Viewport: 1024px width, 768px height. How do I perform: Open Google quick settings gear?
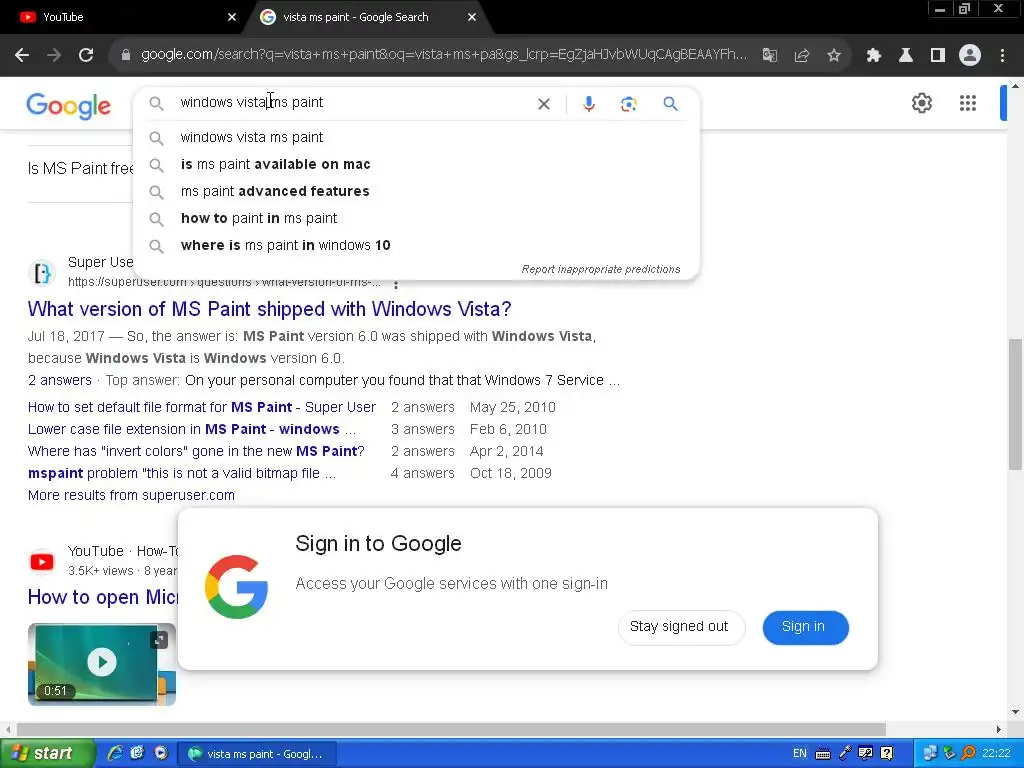[921, 103]
